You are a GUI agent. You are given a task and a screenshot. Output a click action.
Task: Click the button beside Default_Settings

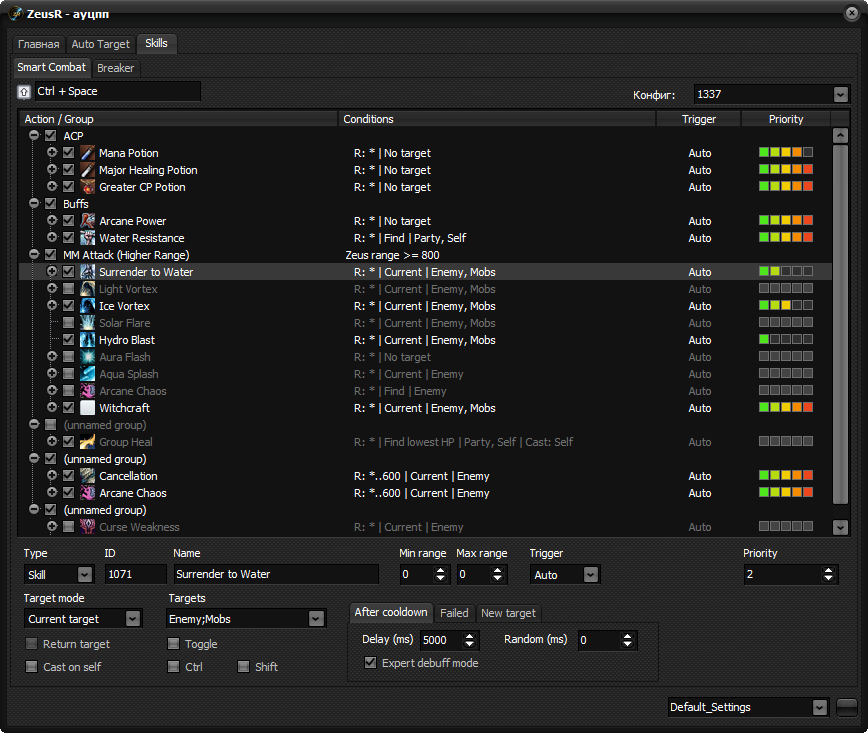pyautogui.click(x=846, y=707)
